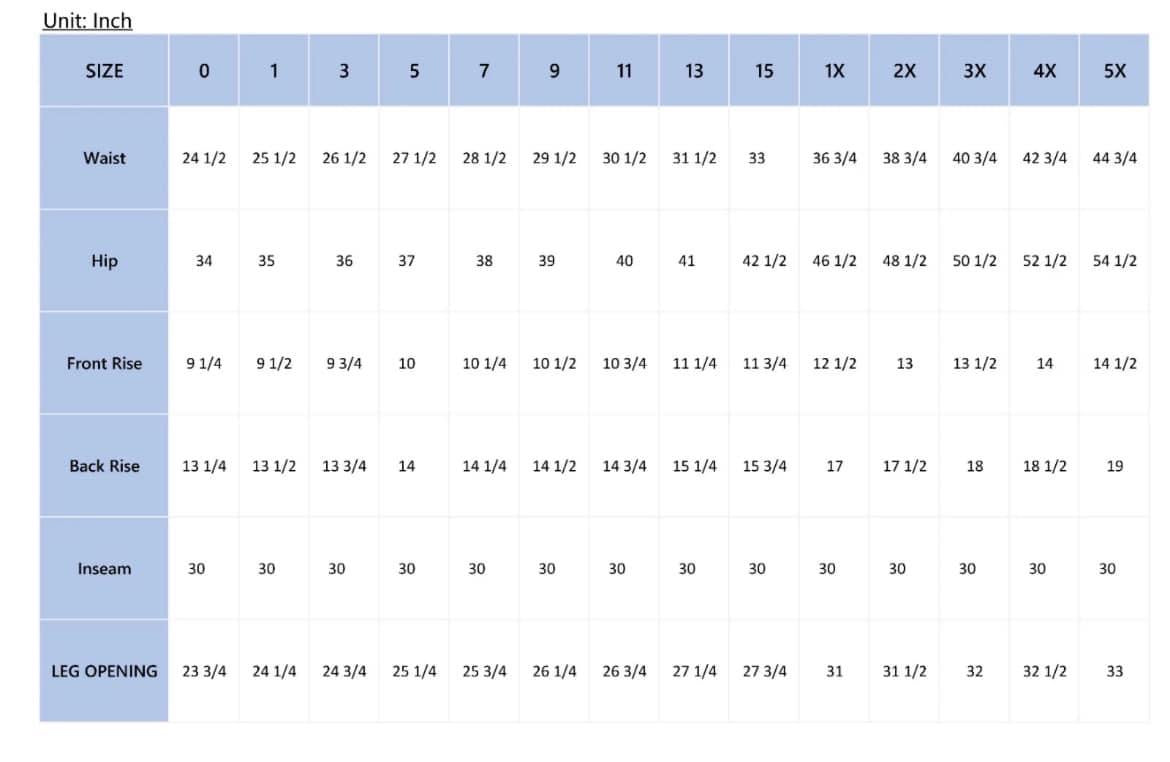
Task: Select the 3X size column header
Action: tap(974, 71)
